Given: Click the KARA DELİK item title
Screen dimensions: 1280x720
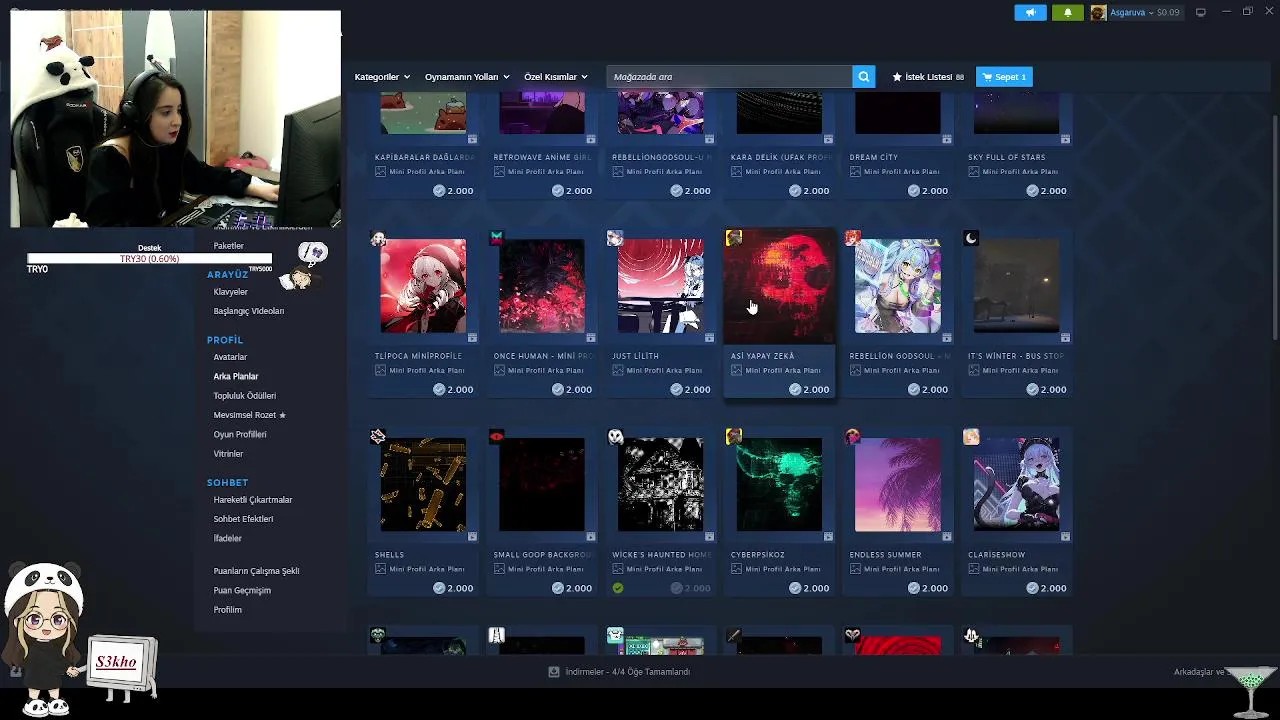Looking at the screenshot, I should 781,157.
